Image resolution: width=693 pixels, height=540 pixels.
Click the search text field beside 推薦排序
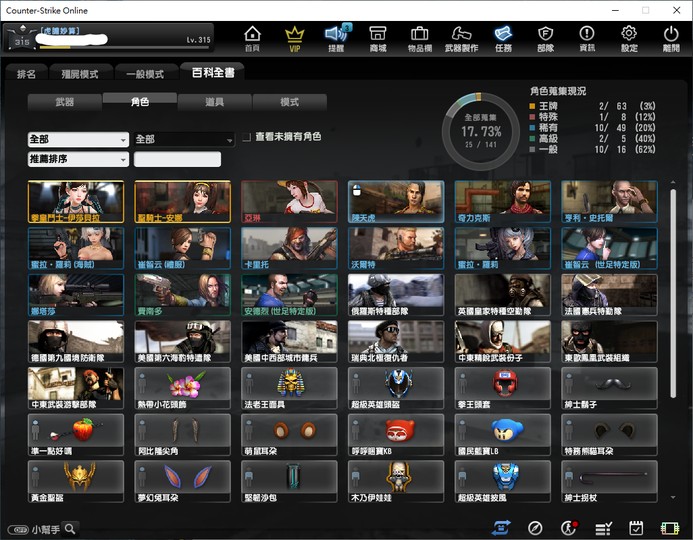[177, 159]
